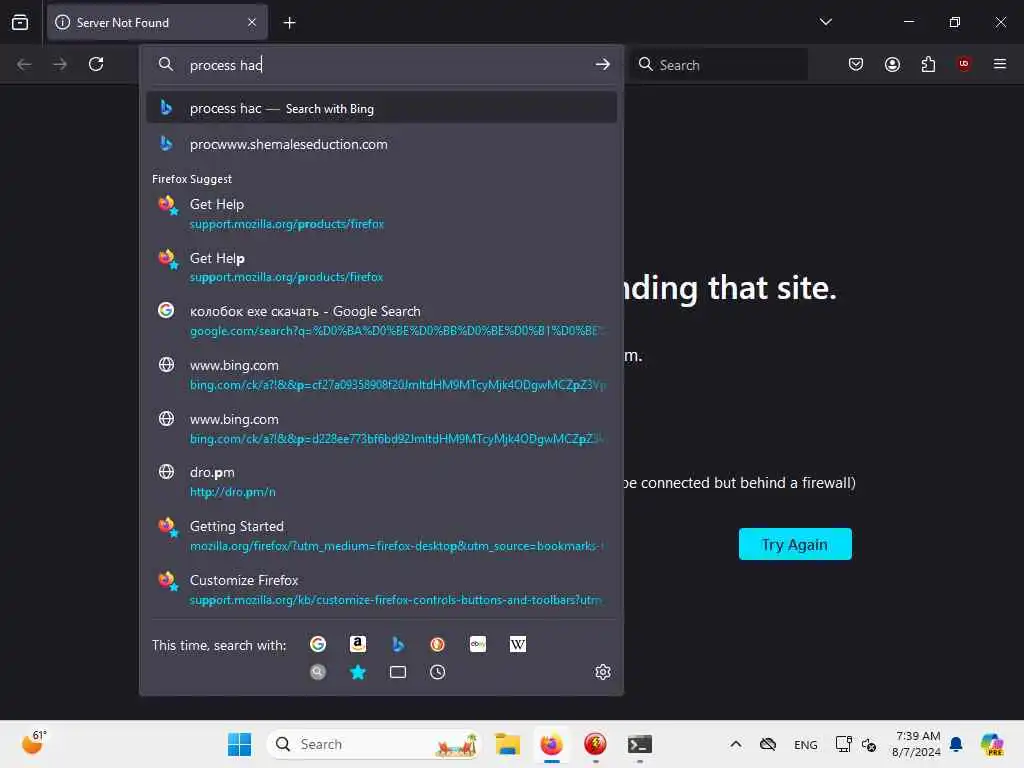Close the Server Not Found tab
This screenshot has width=1024, height=768.
point(252,22)
